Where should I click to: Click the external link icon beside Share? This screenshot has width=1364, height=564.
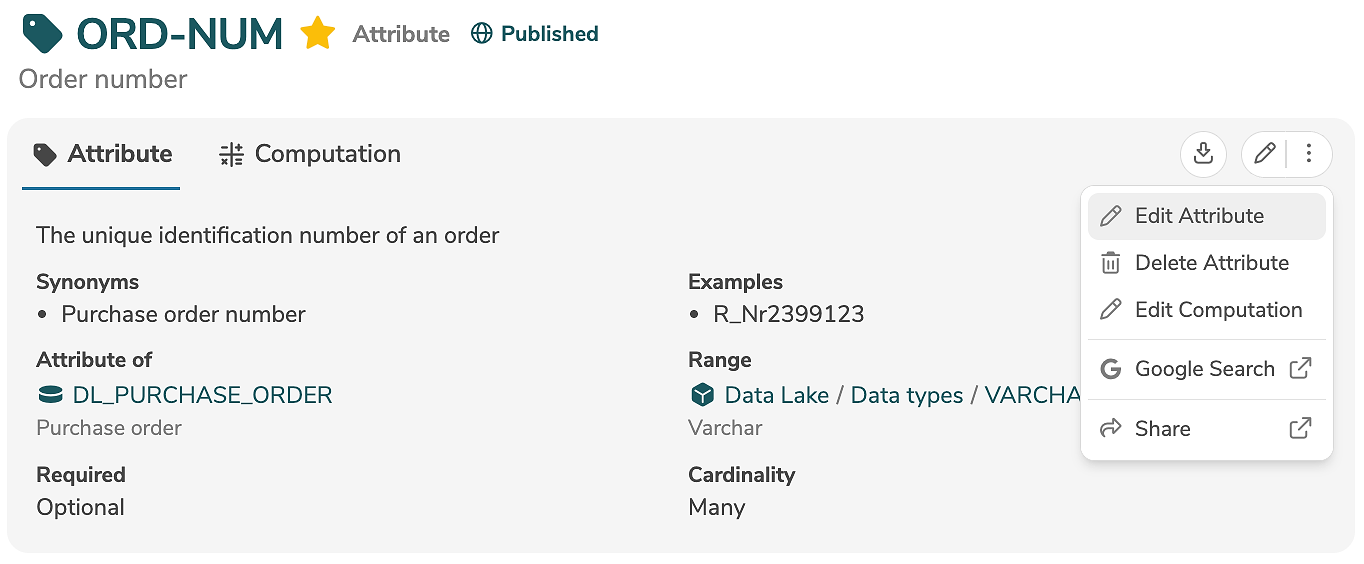pos(1300,428)
